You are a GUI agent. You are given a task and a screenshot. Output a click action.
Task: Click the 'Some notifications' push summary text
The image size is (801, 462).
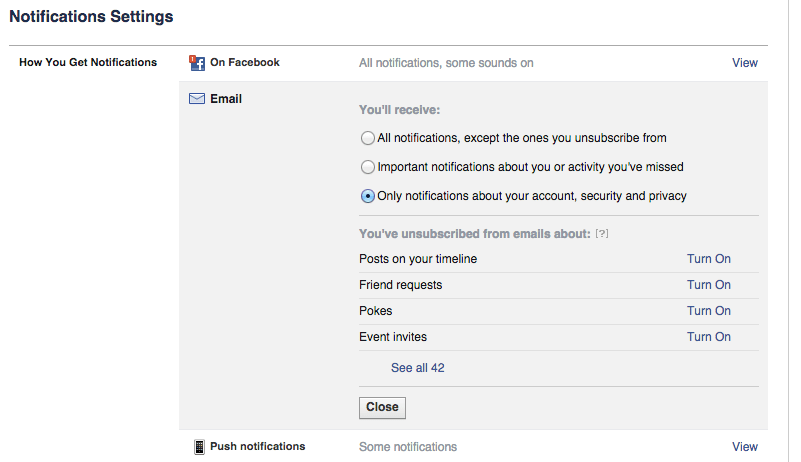(407, 447)
